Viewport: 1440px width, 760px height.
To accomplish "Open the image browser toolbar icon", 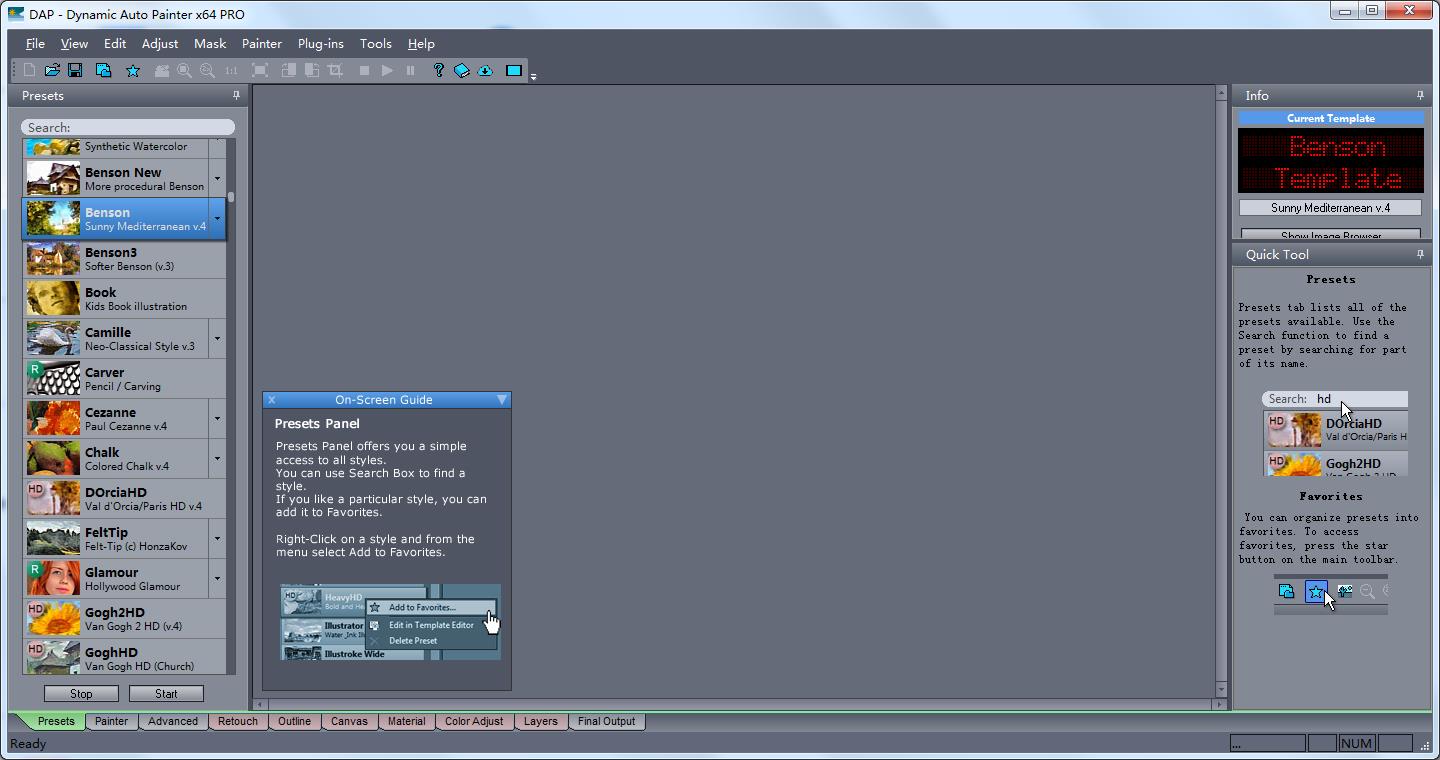I will pos(103,71).
